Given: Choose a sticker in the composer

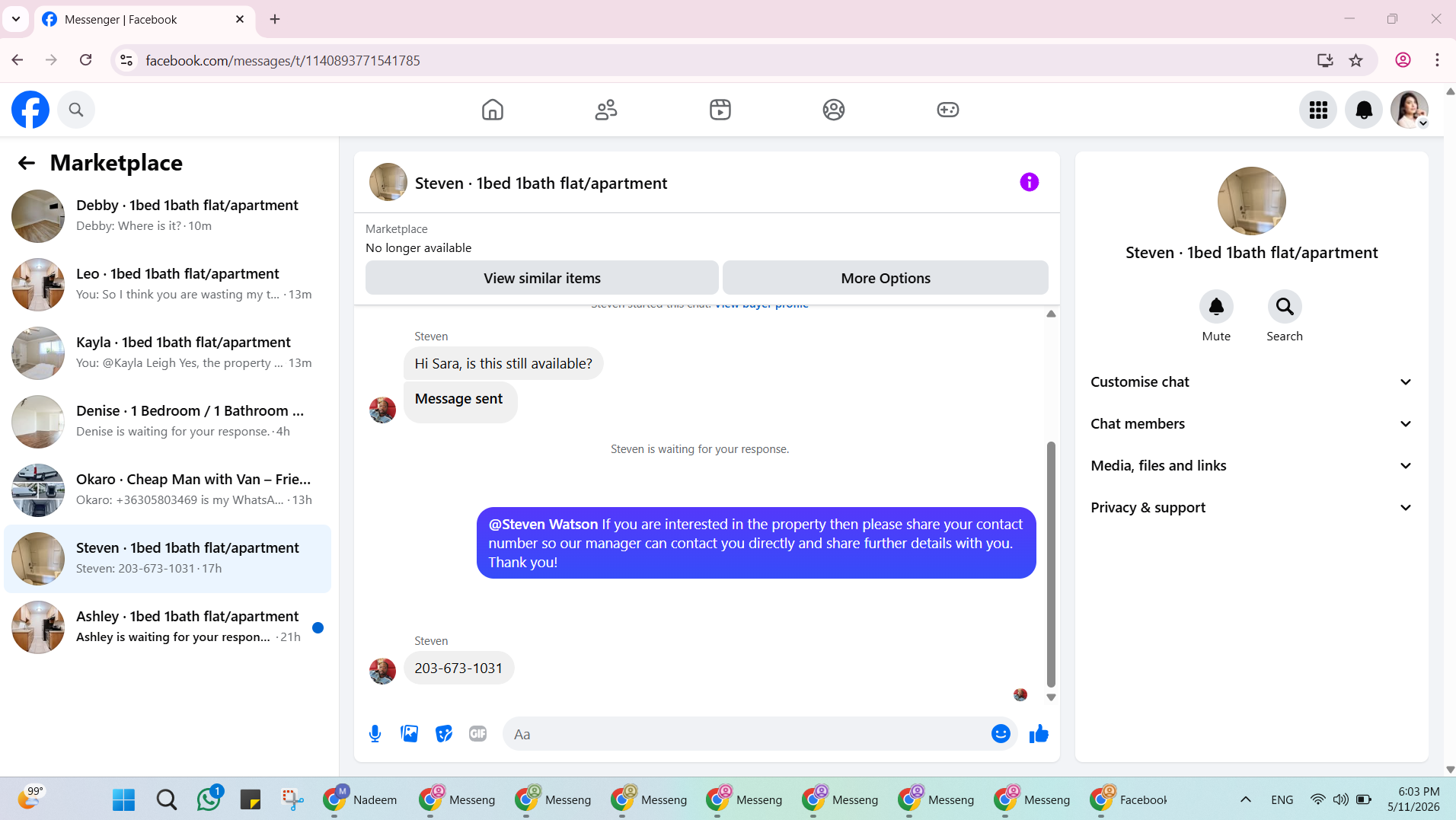Looking at the screenshot, I should point(444,734).
